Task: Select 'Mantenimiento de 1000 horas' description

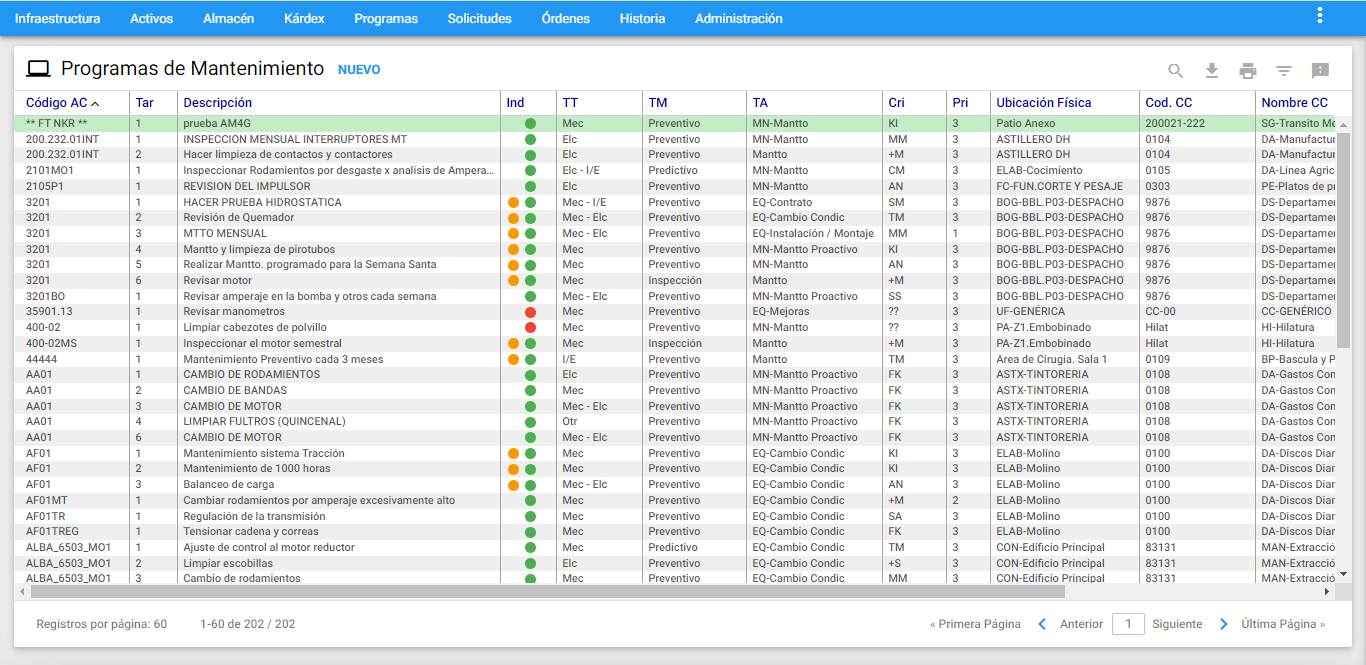Action: click(257, 469)
